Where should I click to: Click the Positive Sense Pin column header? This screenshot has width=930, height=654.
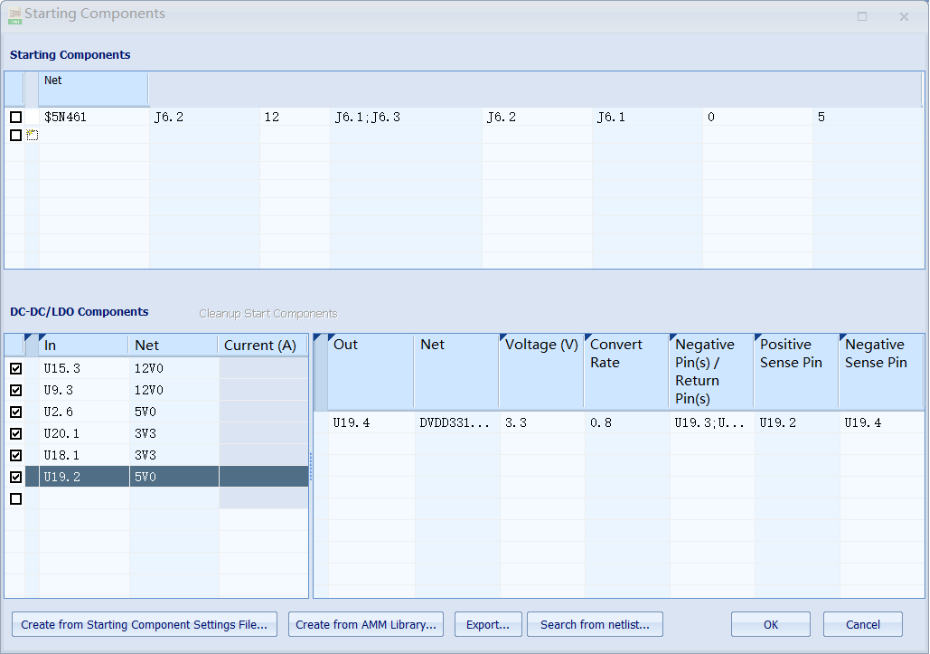pyautogui.click(x=796, y=371)
